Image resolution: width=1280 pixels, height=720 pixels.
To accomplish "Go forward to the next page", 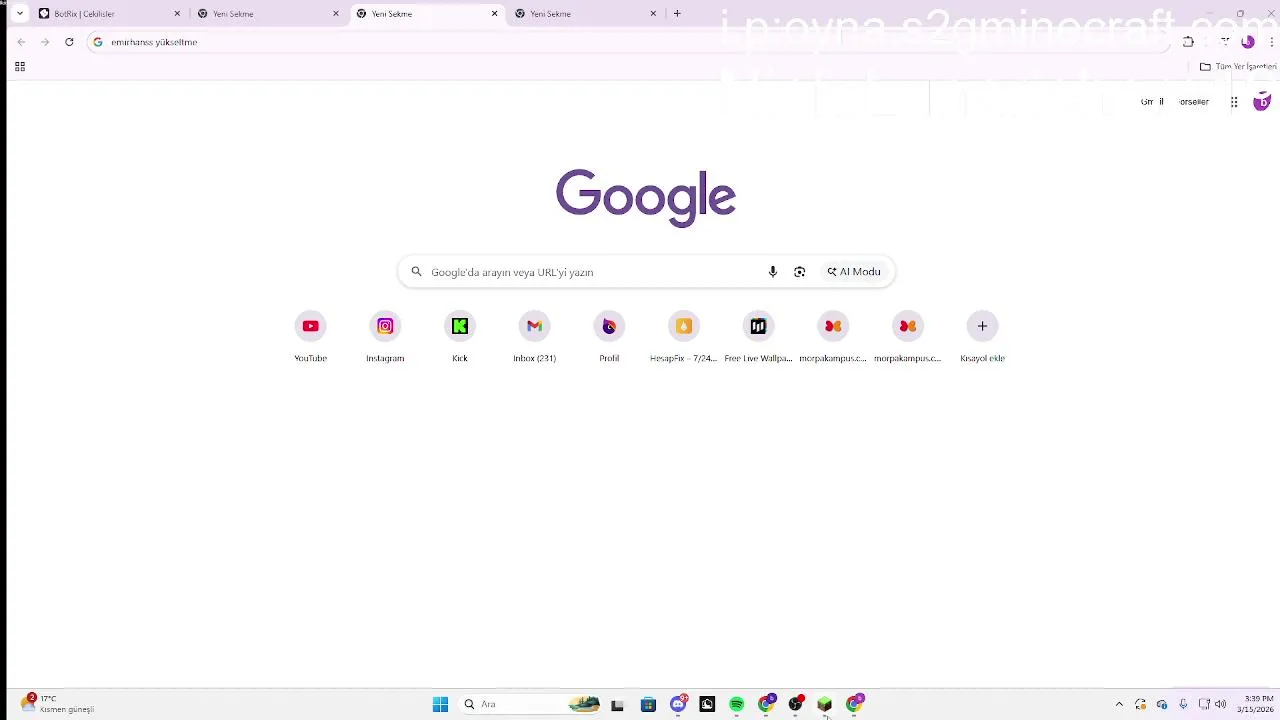I will point(45,42).
